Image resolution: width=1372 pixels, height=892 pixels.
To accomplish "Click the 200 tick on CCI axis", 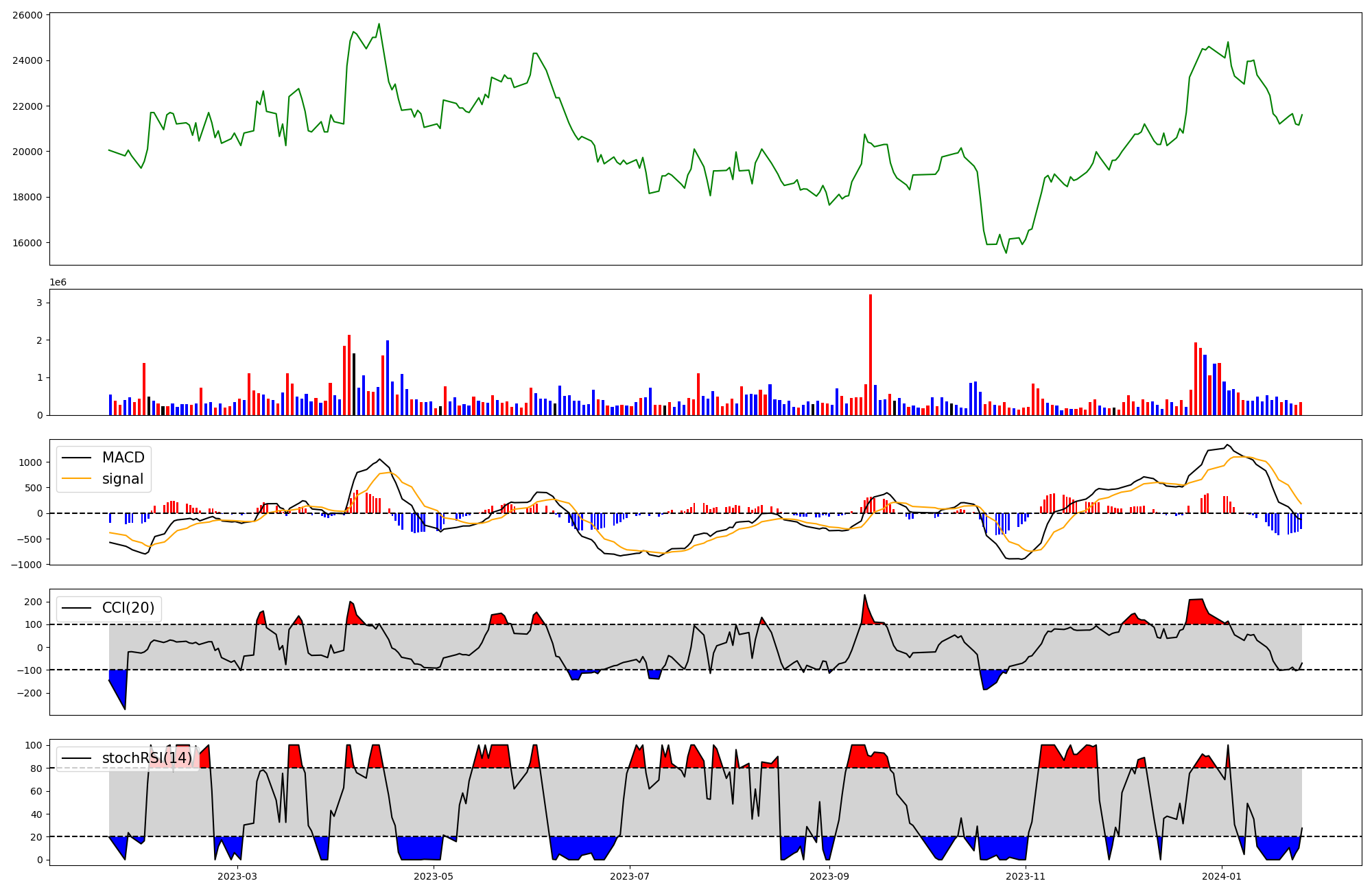I will (34, 602).
